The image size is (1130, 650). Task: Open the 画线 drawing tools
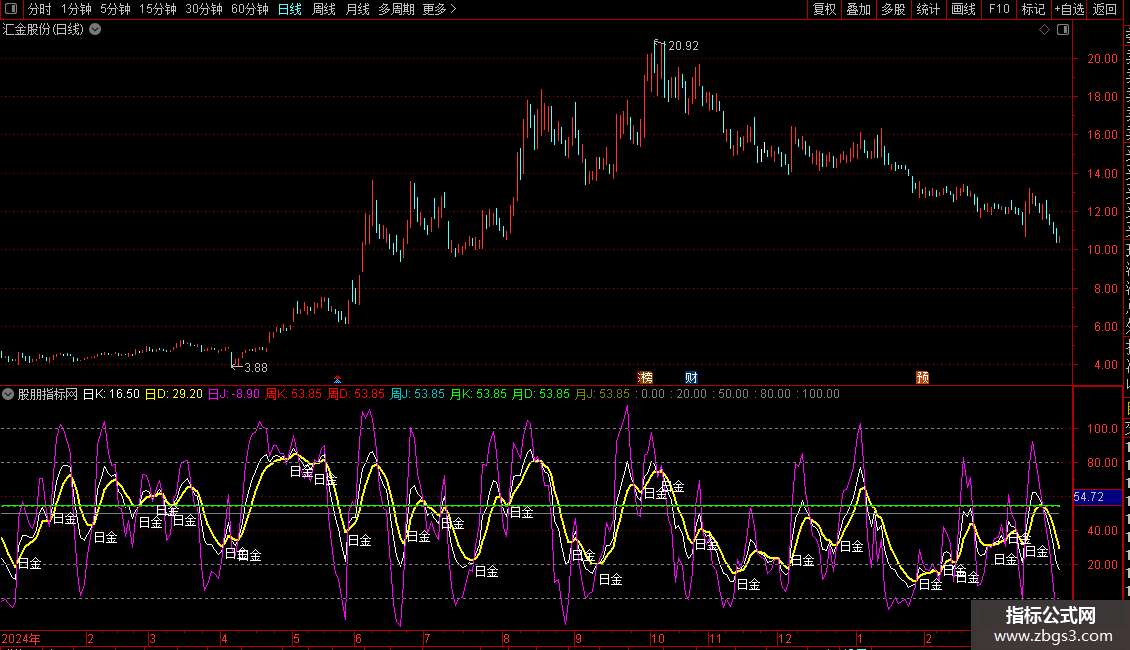(963, 9)
